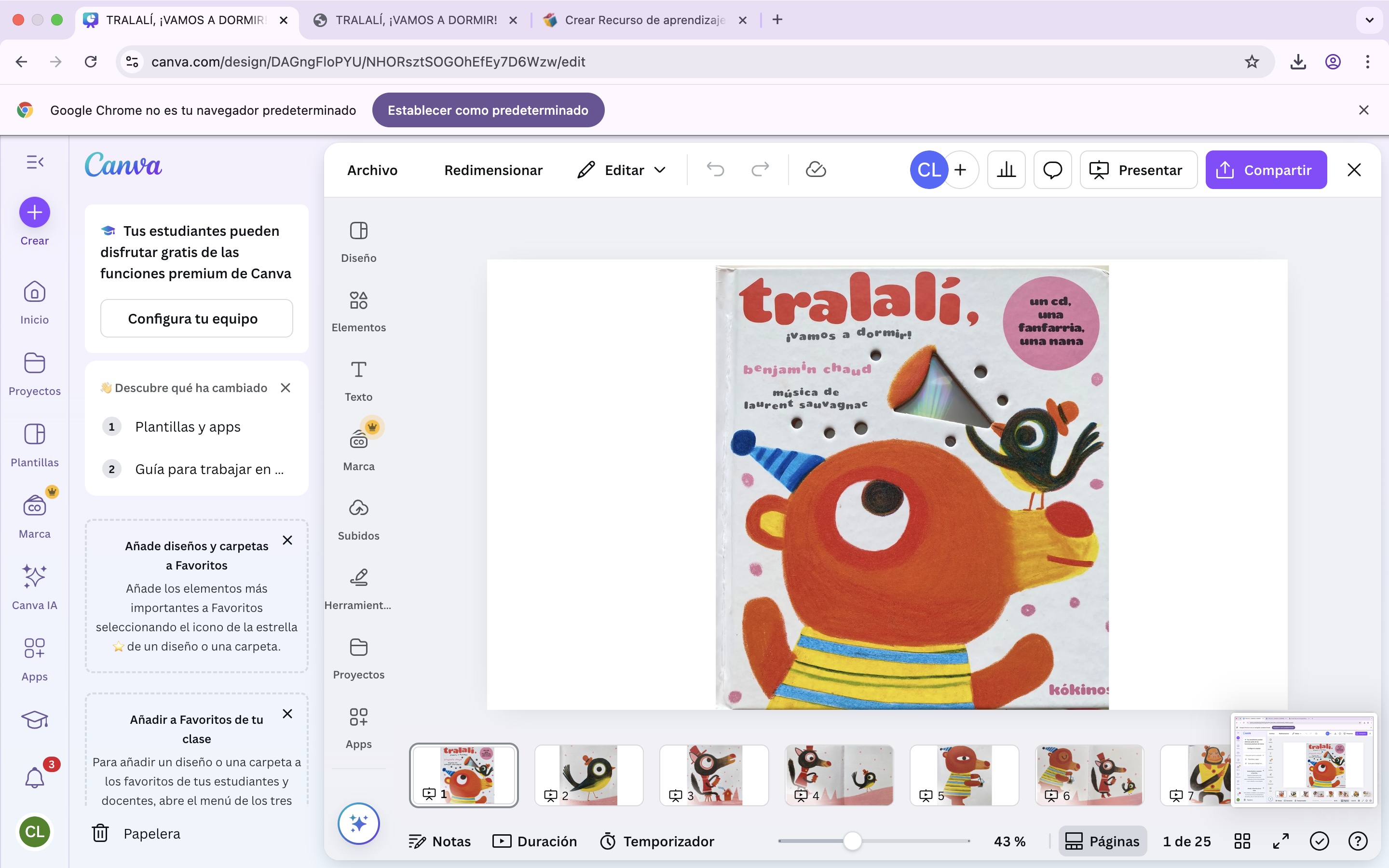Open Proyectos in the far-left sidebar

(x=34, y=374)
